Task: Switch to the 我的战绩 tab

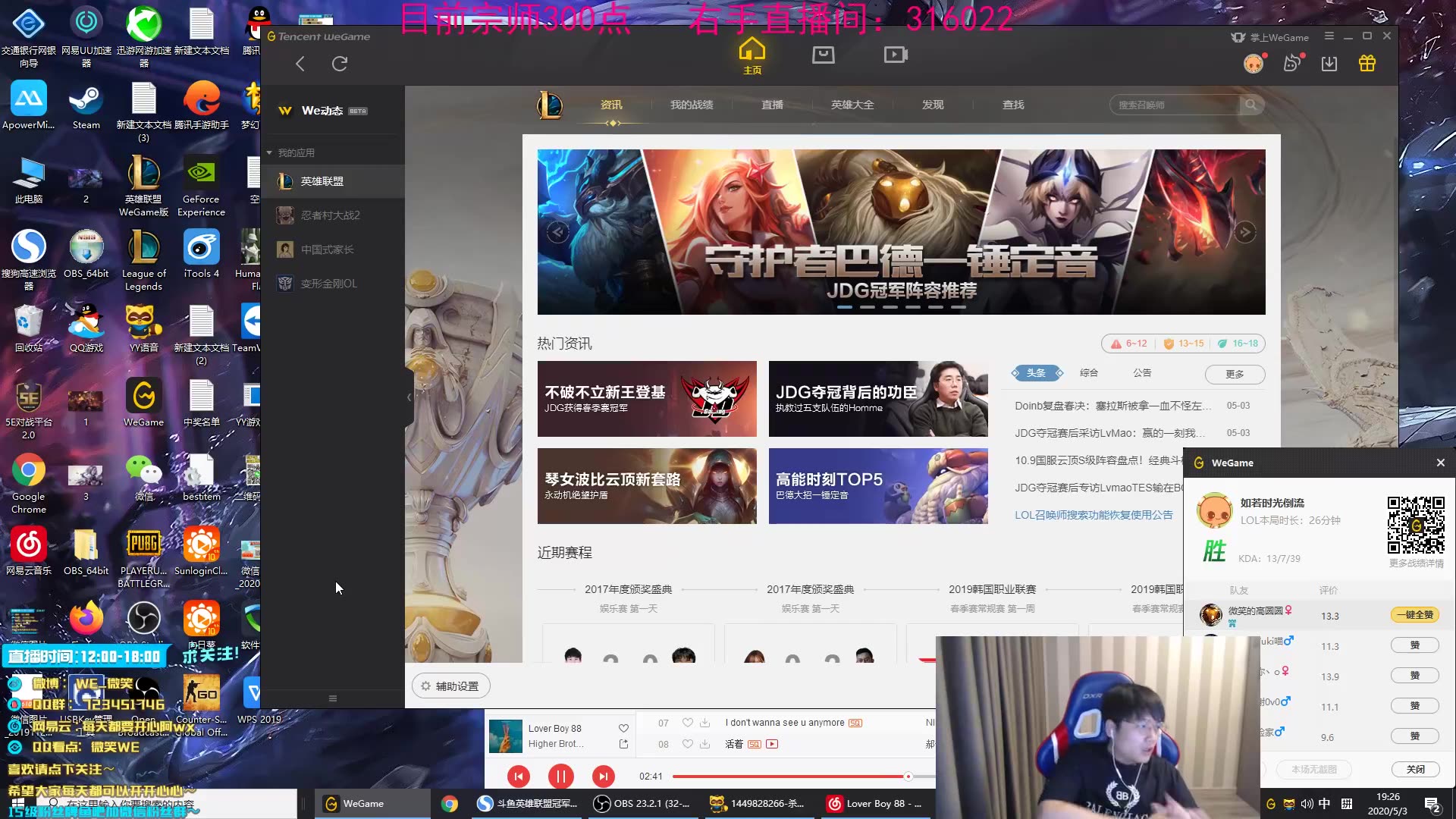Action: 692,105
